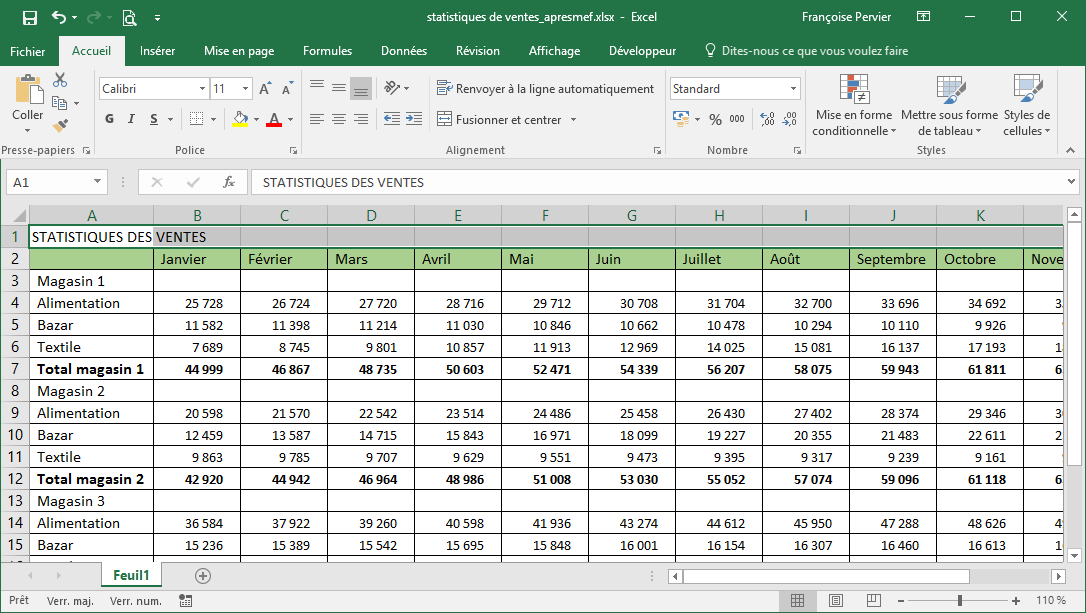
Task: Click the Coller paste button
Action: [28, 100]
